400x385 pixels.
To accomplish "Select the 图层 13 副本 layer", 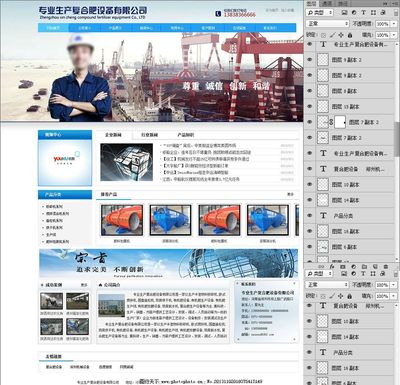I will tap(355, 107).
